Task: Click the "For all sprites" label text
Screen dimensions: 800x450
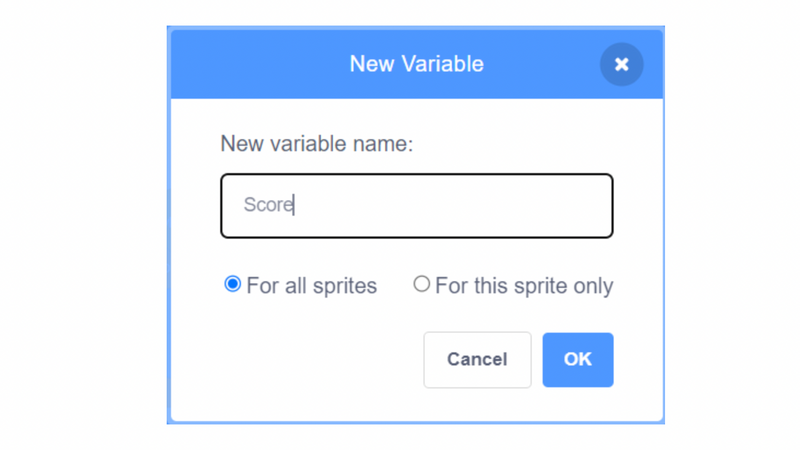Action: [x=311, y=286]
